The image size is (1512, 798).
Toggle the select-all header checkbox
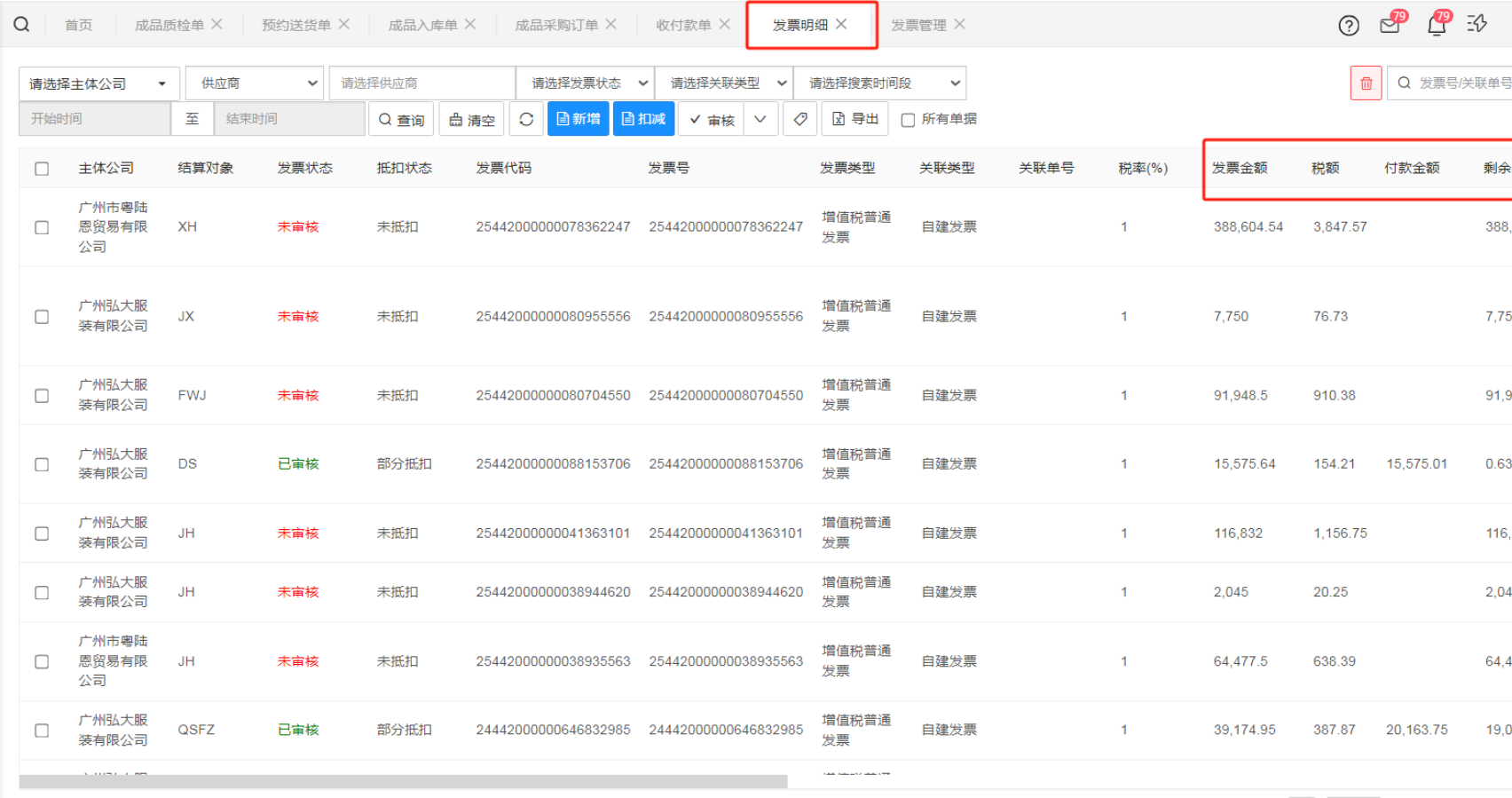[42, 169]
